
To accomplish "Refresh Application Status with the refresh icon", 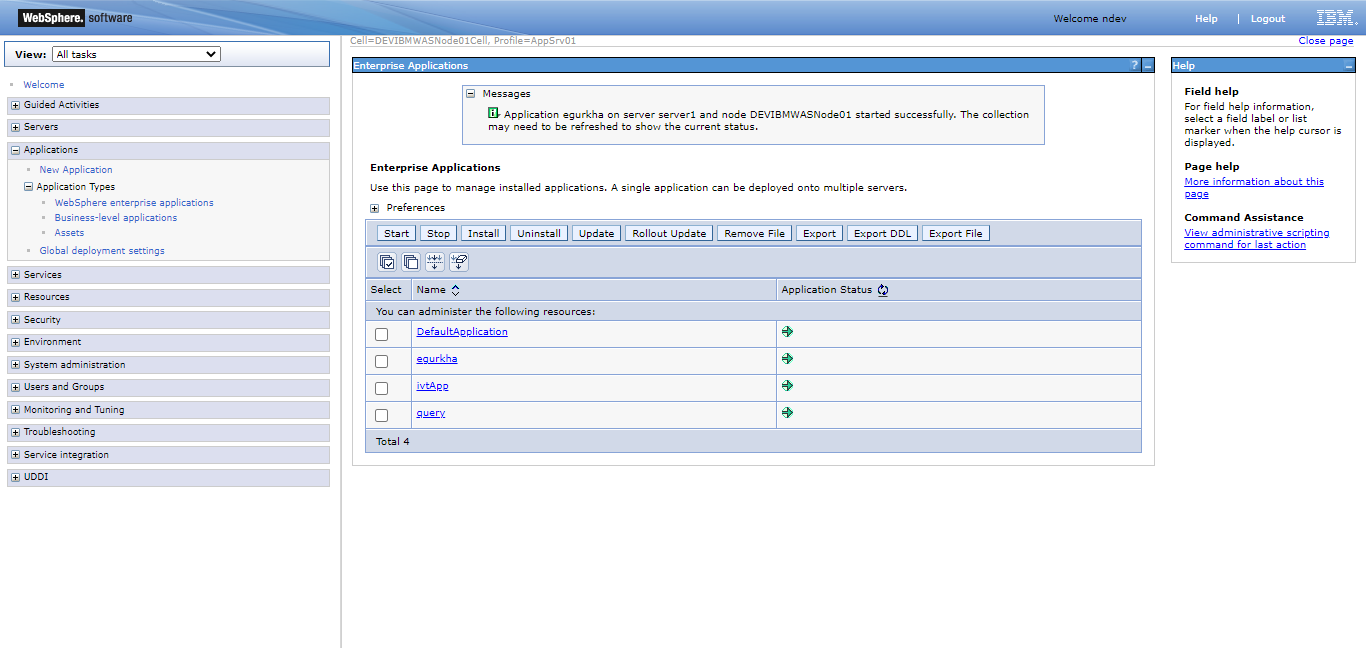I will pos(883,290).
